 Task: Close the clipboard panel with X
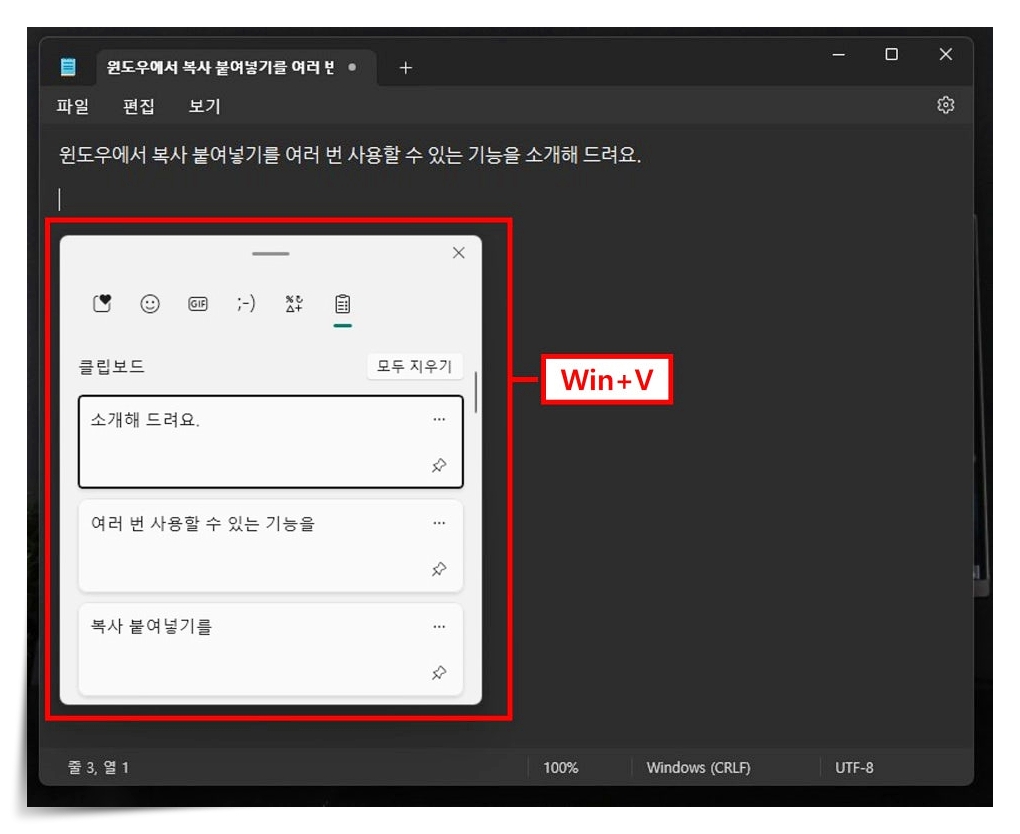[x=459, y=252]
